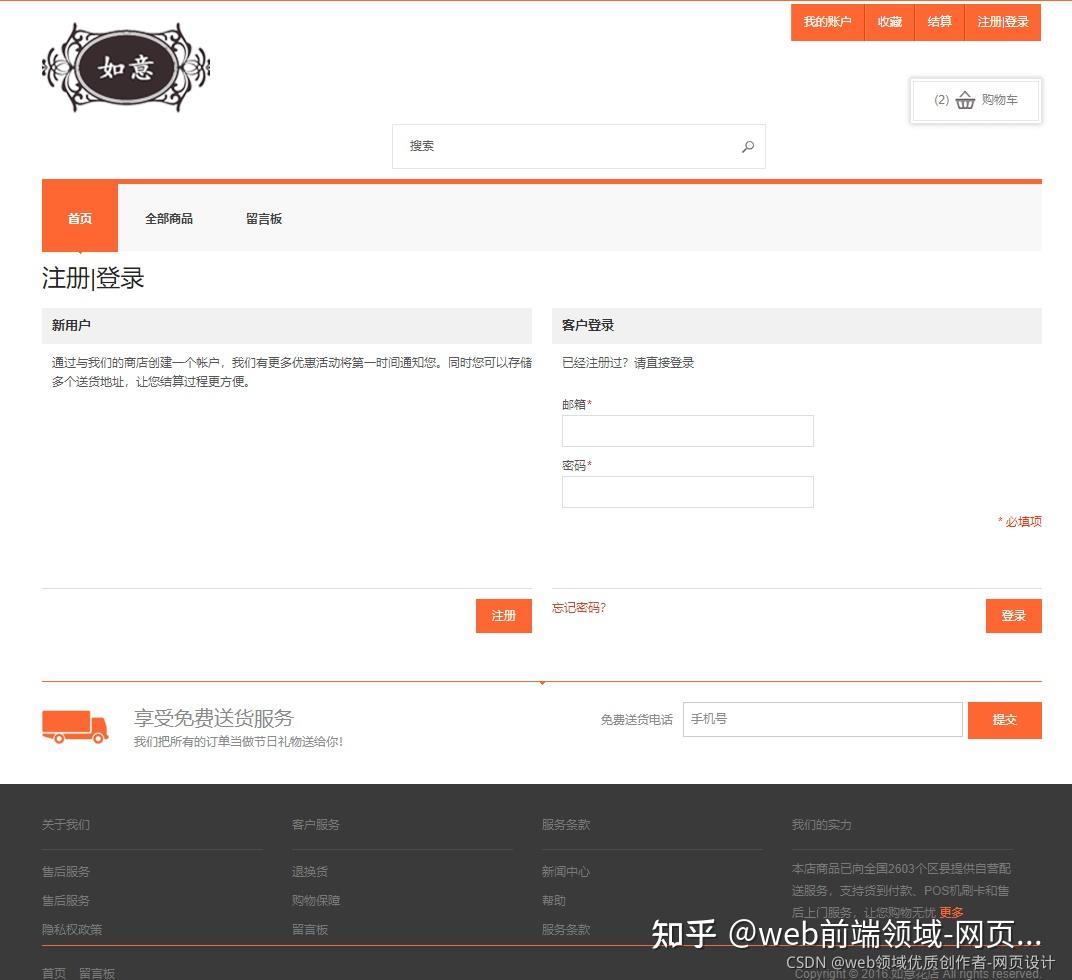
Task: Open 我的账户 account menu
Action: (x=828, y=21)
